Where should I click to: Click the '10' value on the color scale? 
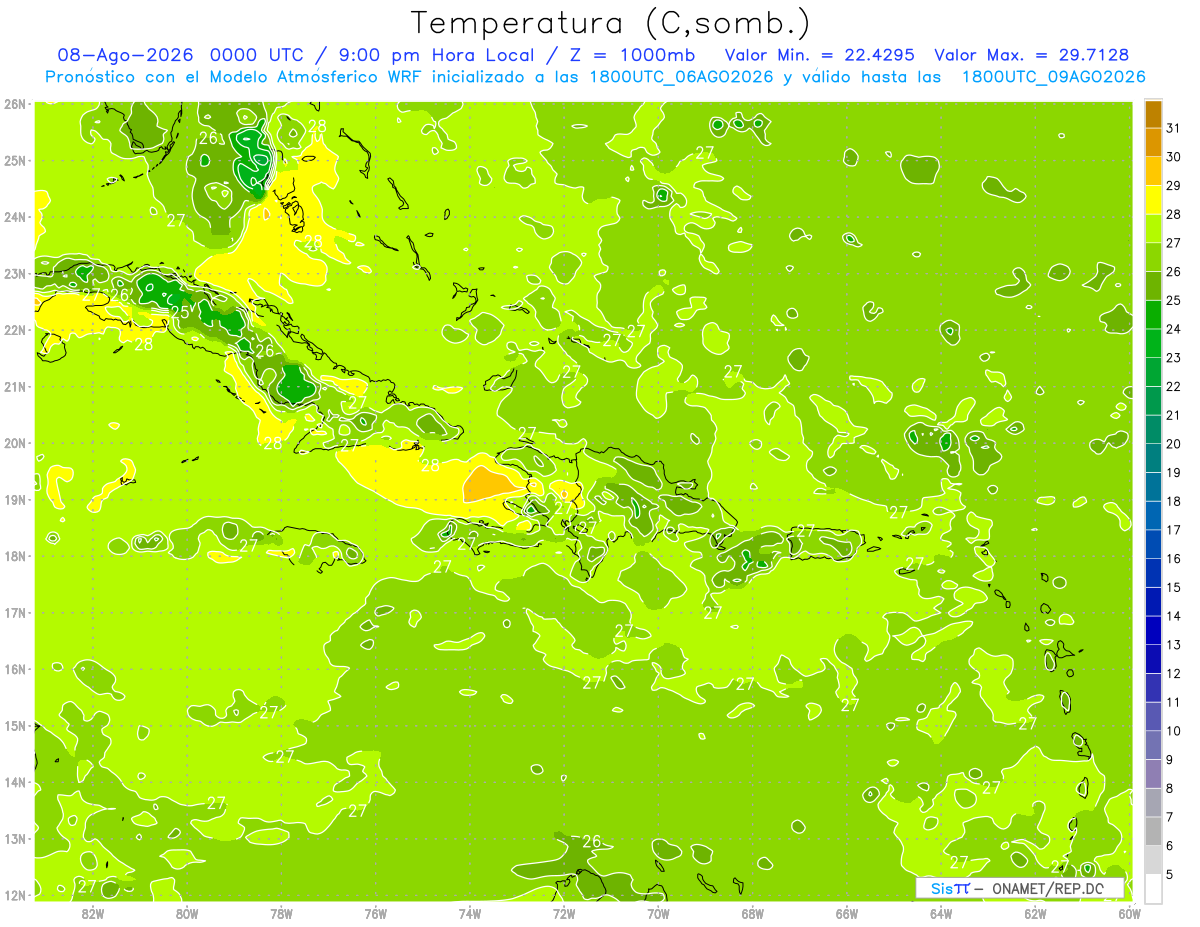coord(1174,731)
